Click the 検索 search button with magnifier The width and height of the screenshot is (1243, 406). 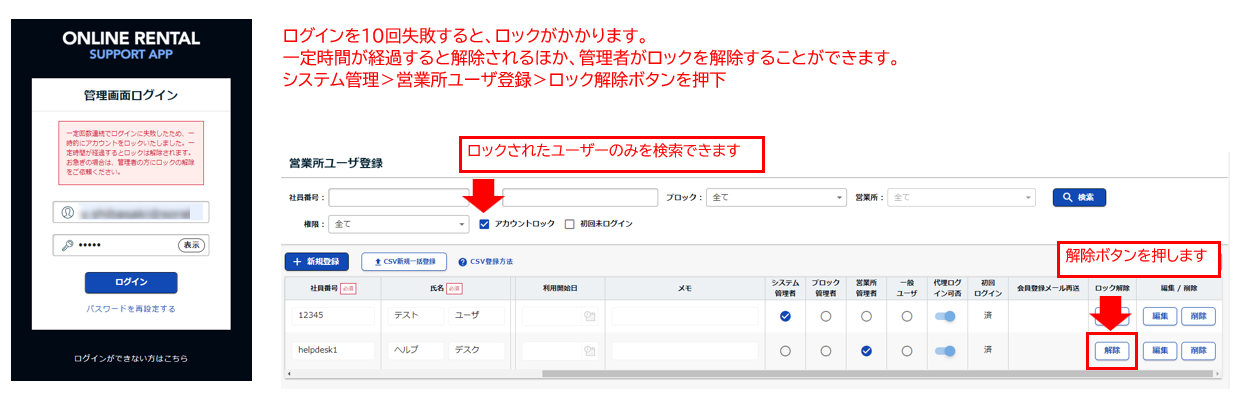click(1078, 198)
